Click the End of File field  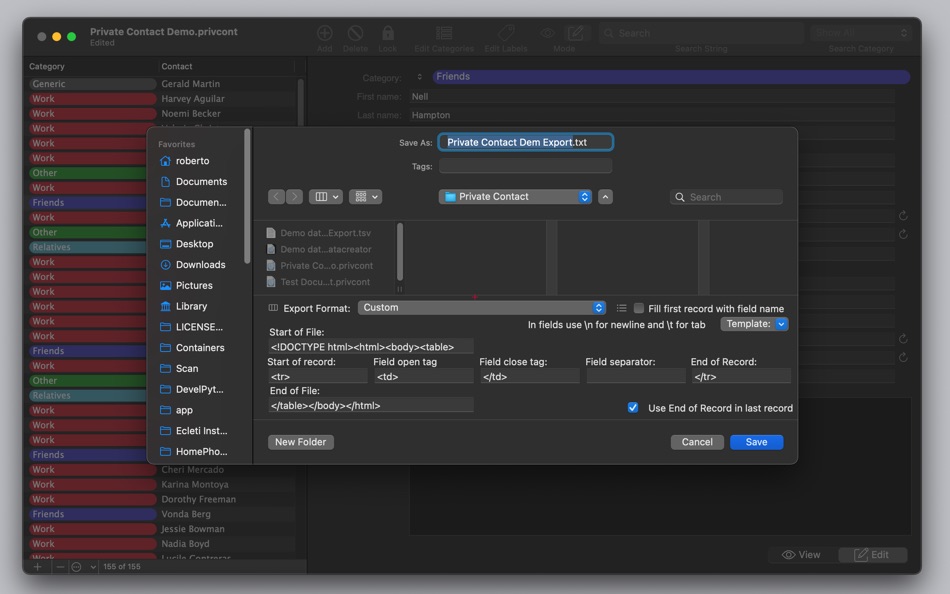[x=371, y=405]
